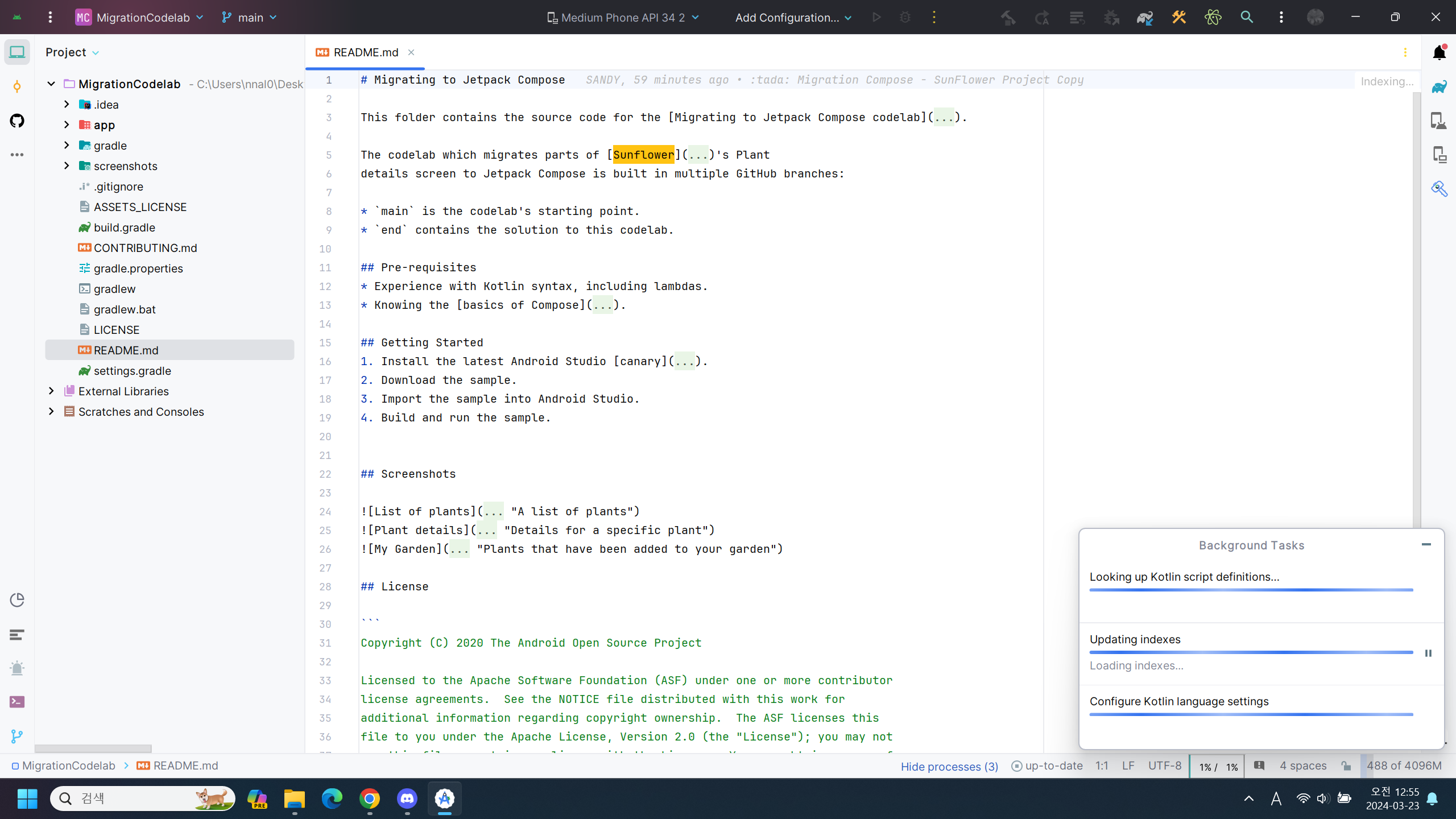The image size is (1456, 819).
Task: Open the main branch dropdown
Action: (250, 18)
